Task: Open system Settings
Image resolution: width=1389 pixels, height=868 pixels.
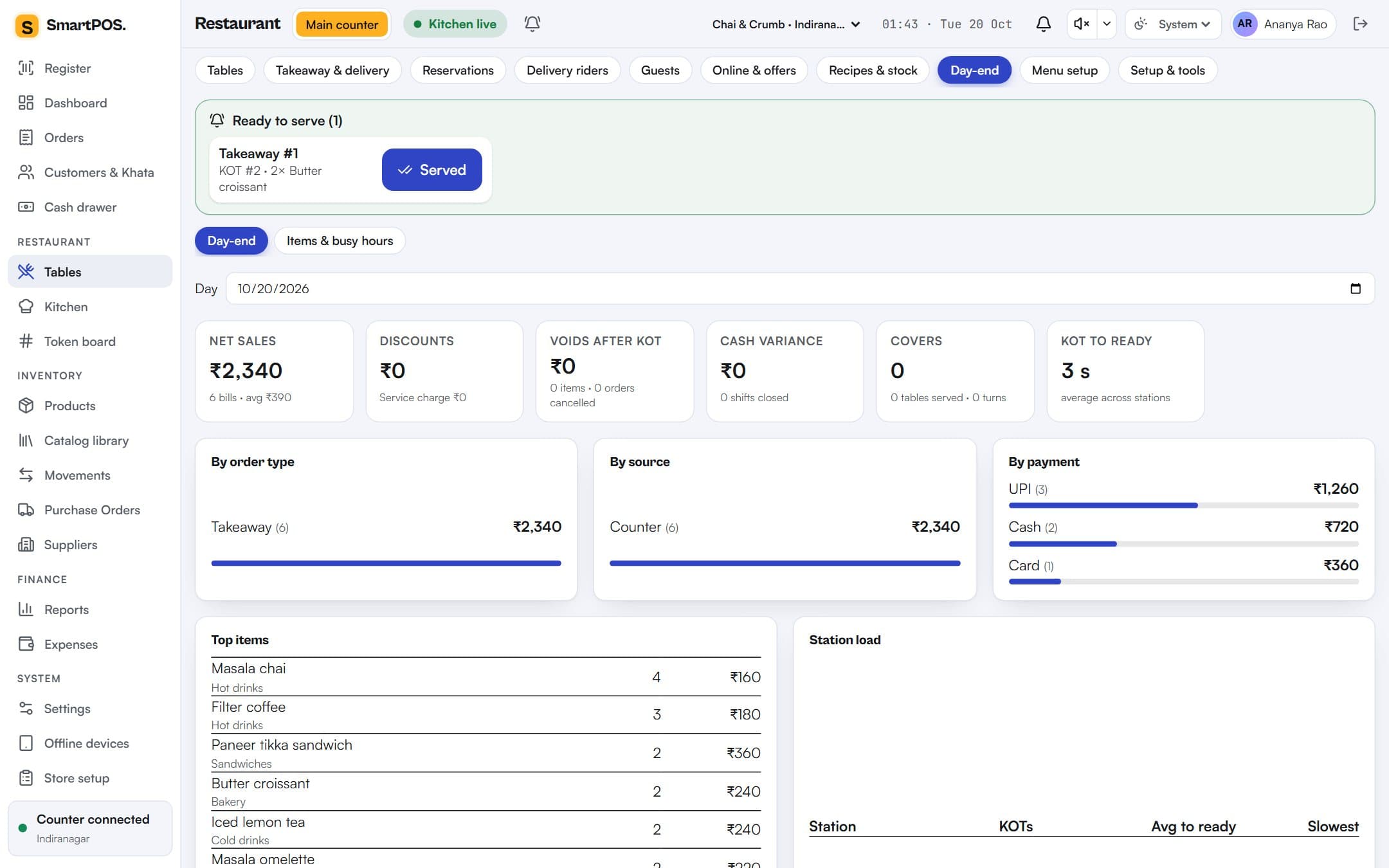Action: click(x=90, y=709)
